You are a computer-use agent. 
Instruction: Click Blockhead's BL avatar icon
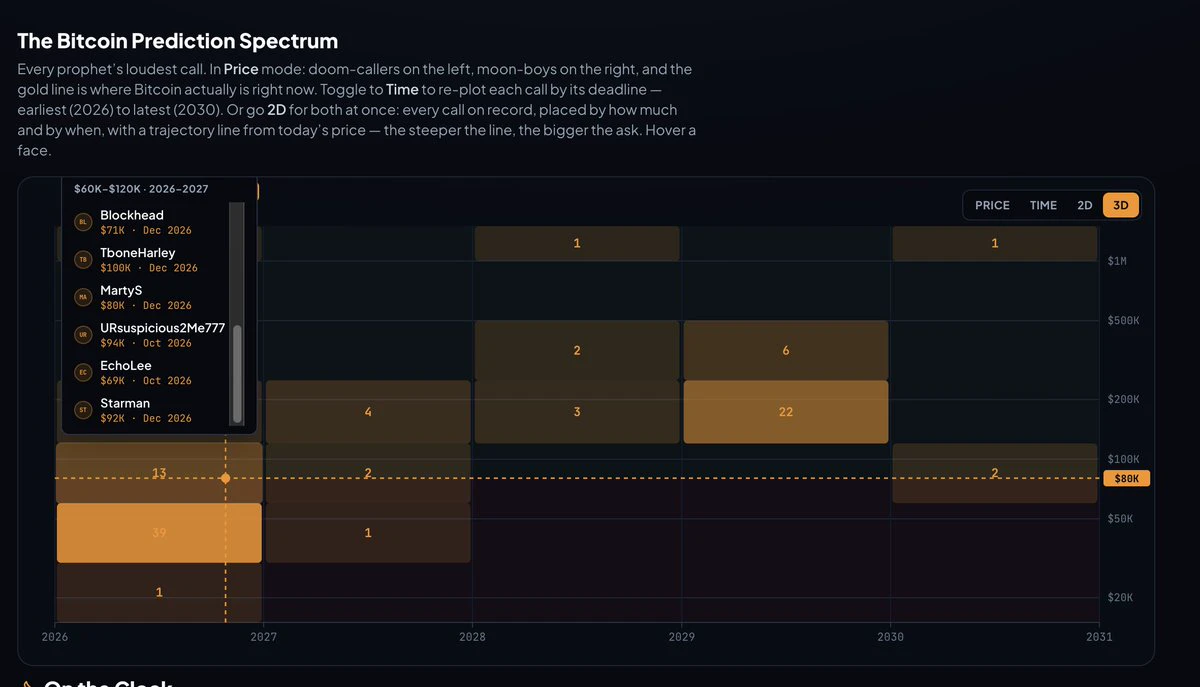84,222
